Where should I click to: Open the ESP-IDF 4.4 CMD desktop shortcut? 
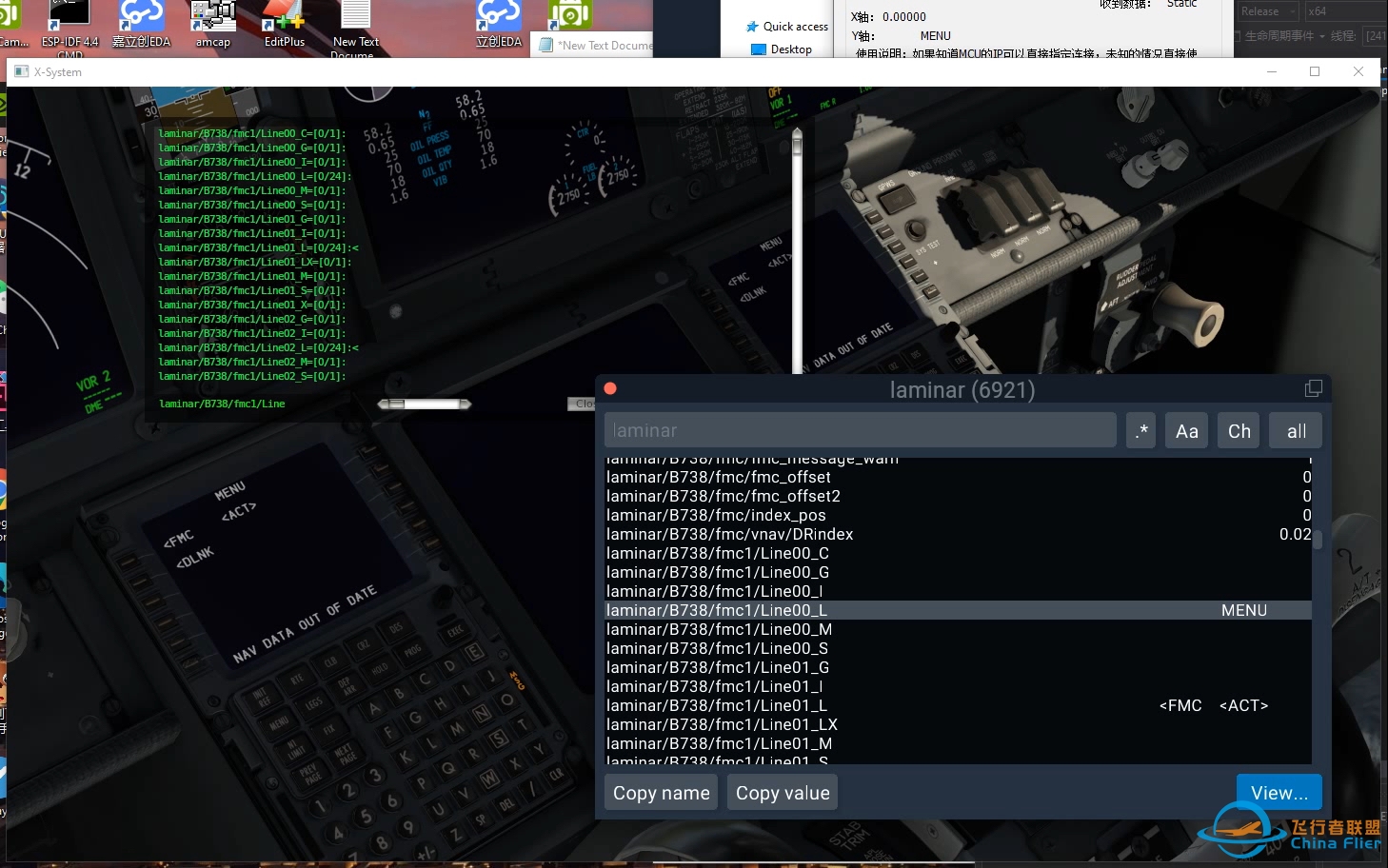pos(69,29)
